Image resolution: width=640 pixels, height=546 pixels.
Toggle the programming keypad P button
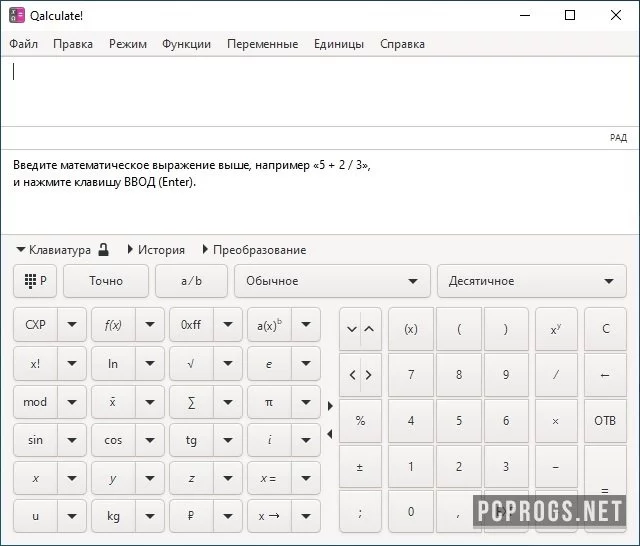pyautogui.click(x=35, y=281)
